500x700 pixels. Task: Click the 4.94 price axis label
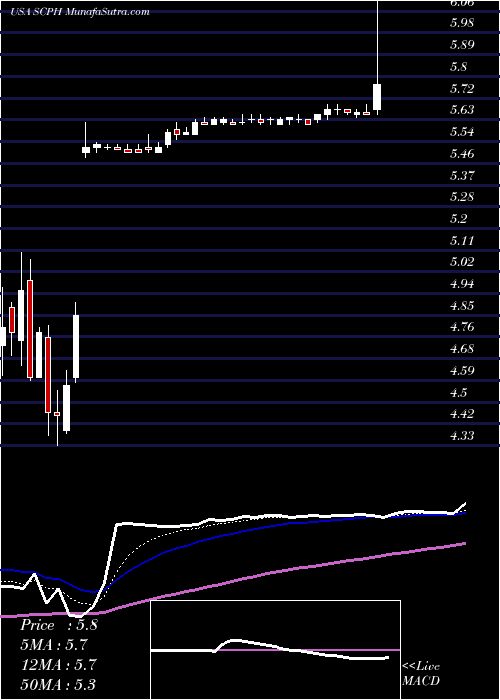[x=462, y=284]
